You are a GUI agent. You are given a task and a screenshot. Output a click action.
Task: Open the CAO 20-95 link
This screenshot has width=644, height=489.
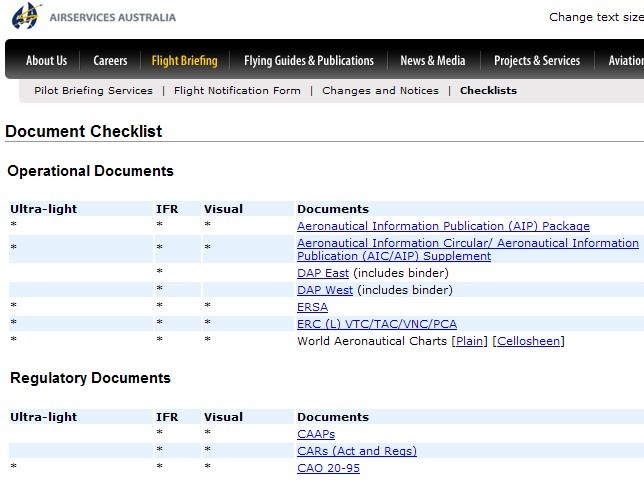[328, 468]
